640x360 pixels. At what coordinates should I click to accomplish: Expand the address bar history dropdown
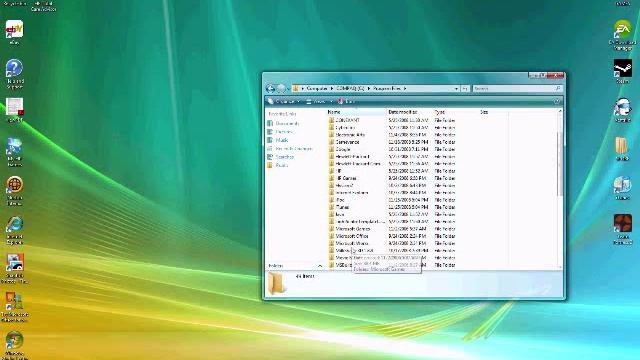coord(456,88)
